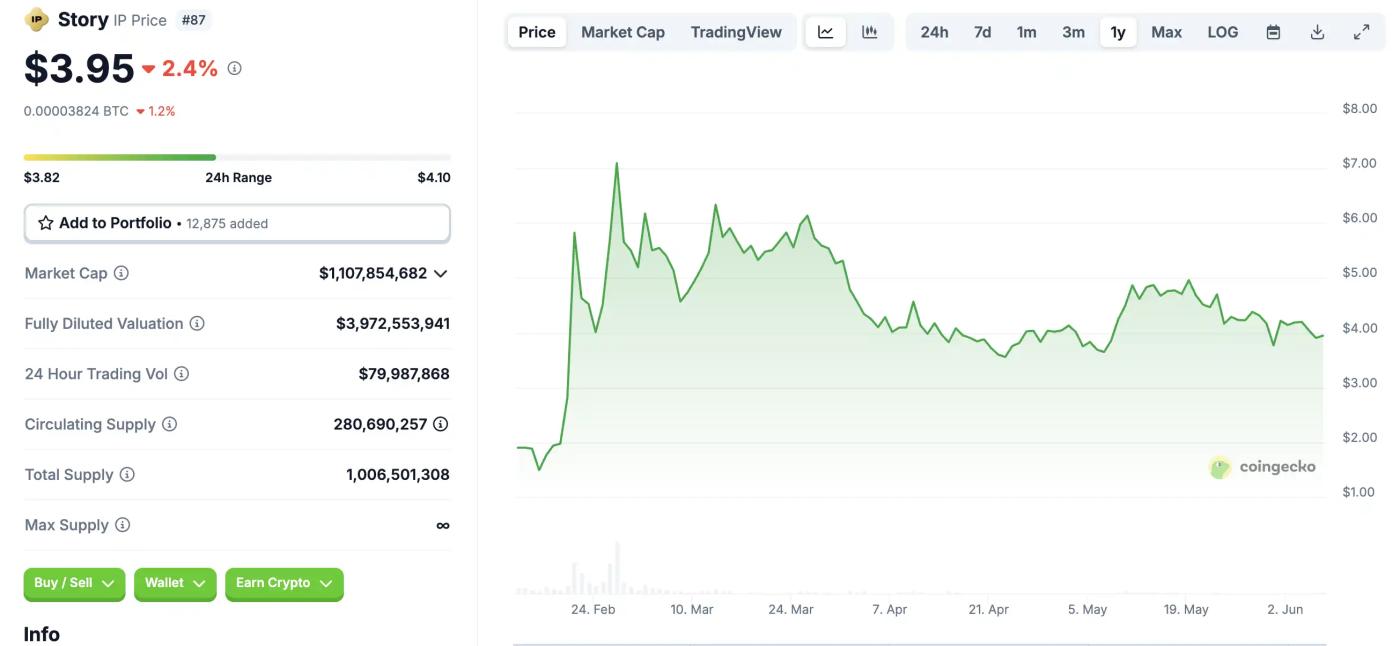Open the Earn Crypto dropdown
Screen dimensions: 1400x646
284,583
